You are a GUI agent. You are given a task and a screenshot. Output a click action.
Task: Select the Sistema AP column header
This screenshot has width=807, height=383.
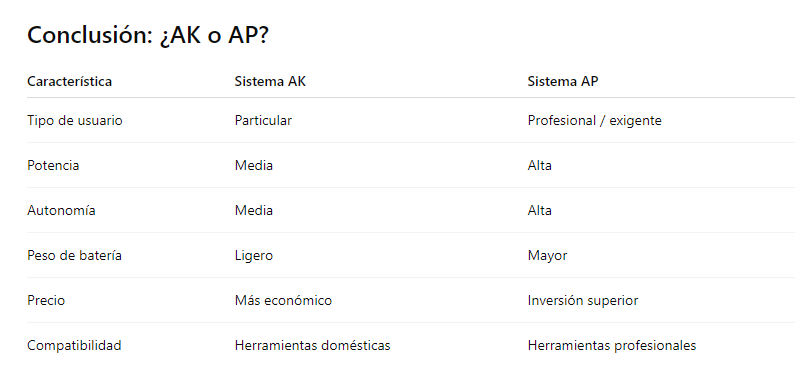click(x=563, y=81)
